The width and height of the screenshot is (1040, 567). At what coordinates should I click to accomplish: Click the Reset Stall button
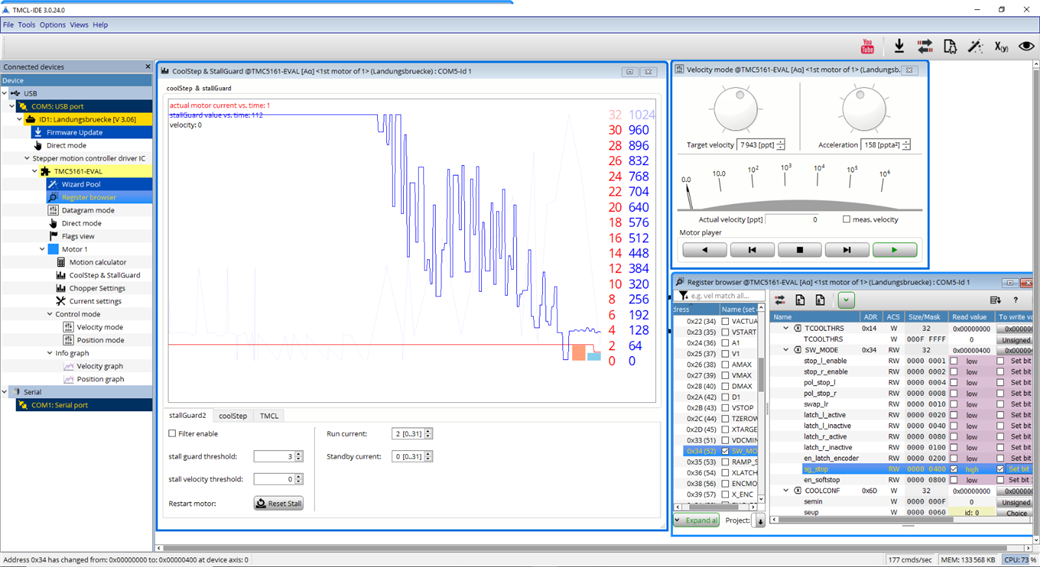tap(278, 503)
